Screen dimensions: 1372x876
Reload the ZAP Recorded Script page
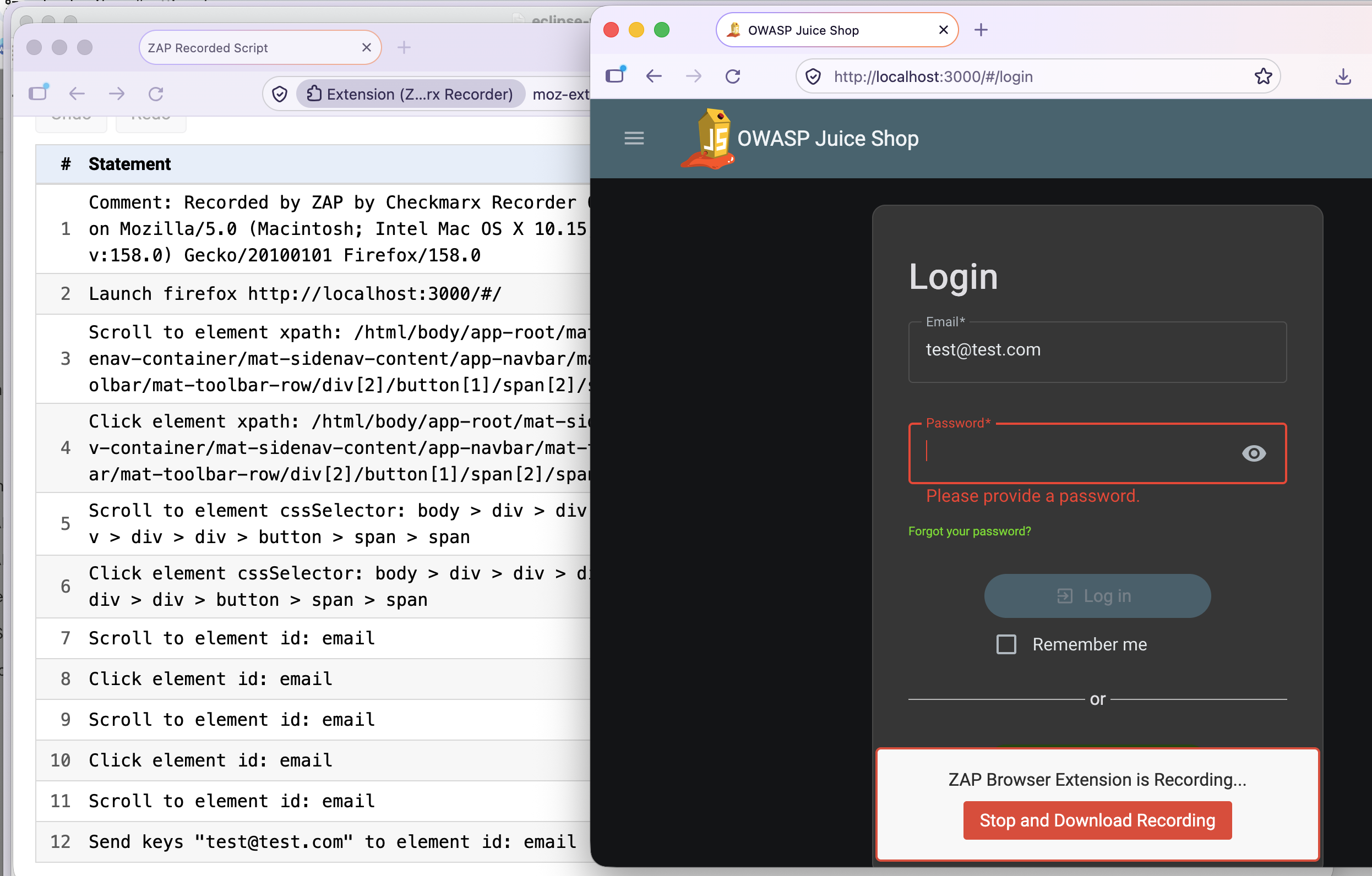click(x=156, y=94)
